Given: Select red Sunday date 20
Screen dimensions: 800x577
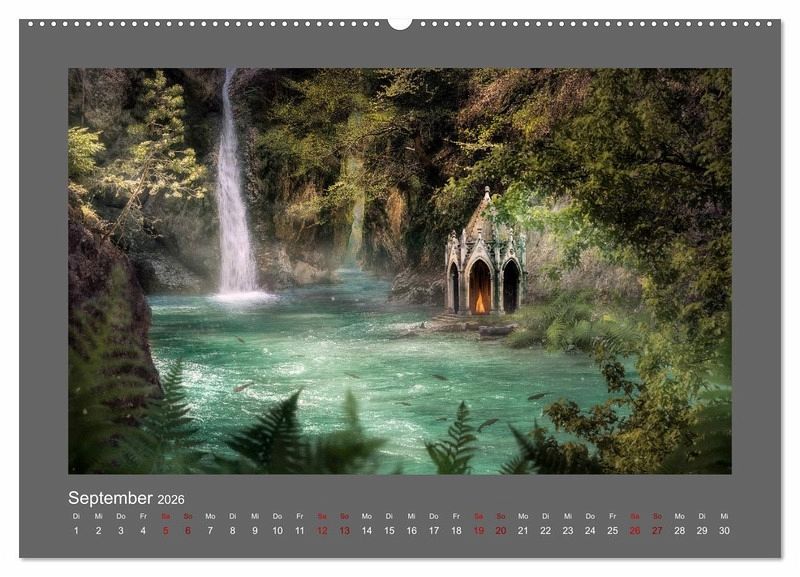Looking at the screenshot, I should [x=501, y=531].
